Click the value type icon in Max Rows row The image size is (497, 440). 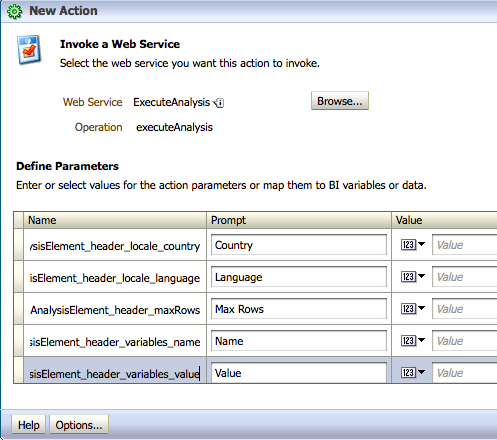[x=408, y=309]
